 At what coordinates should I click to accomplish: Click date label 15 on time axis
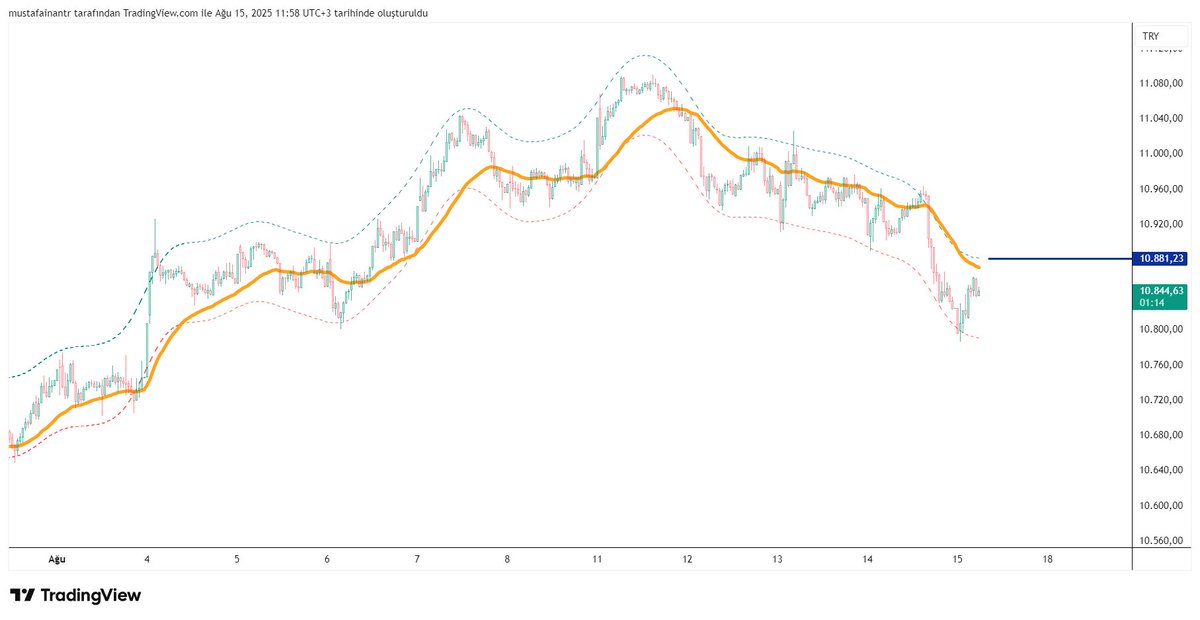[957, 560]
